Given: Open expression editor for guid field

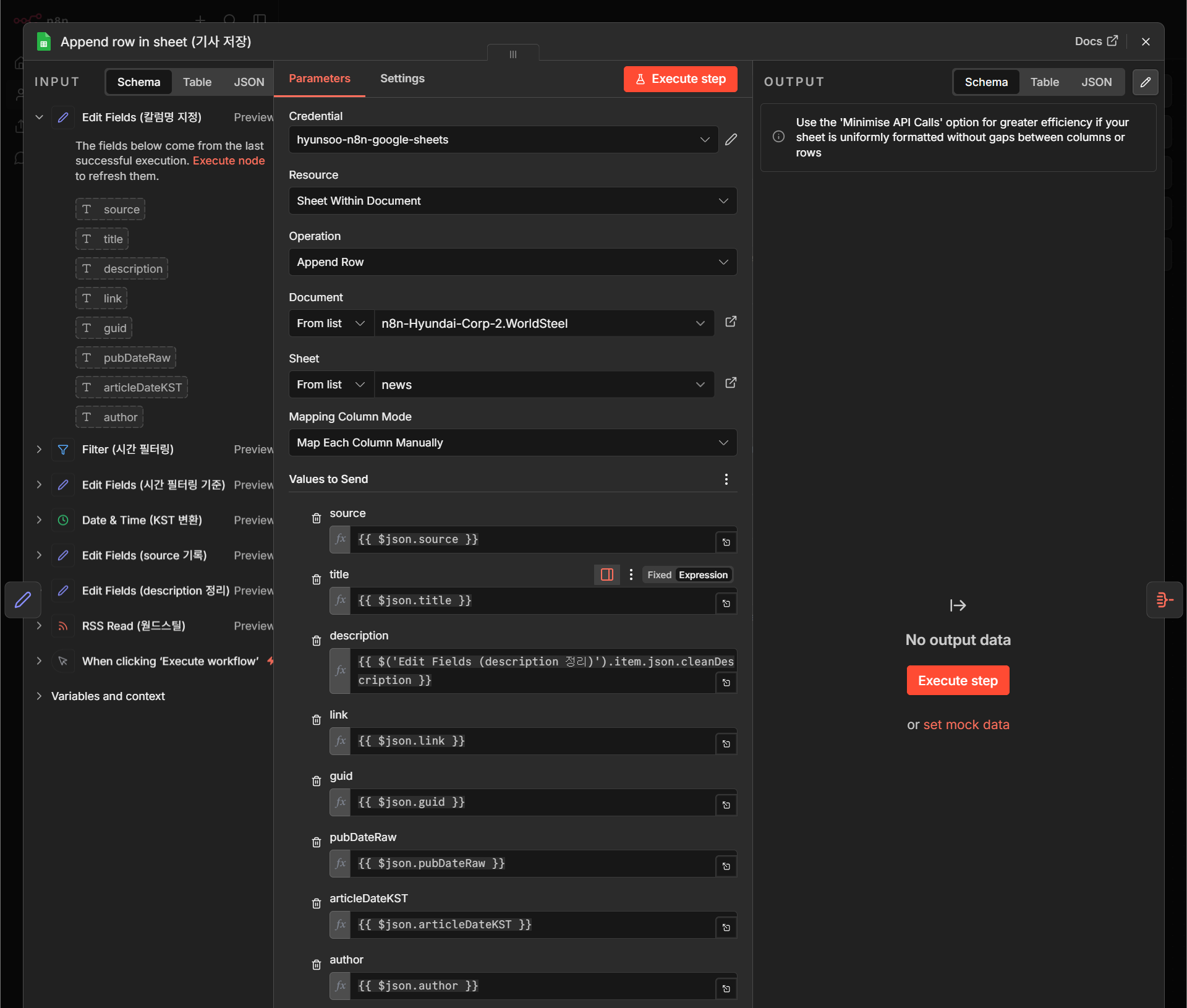Looking at the screenshot, I should [726, 805].
